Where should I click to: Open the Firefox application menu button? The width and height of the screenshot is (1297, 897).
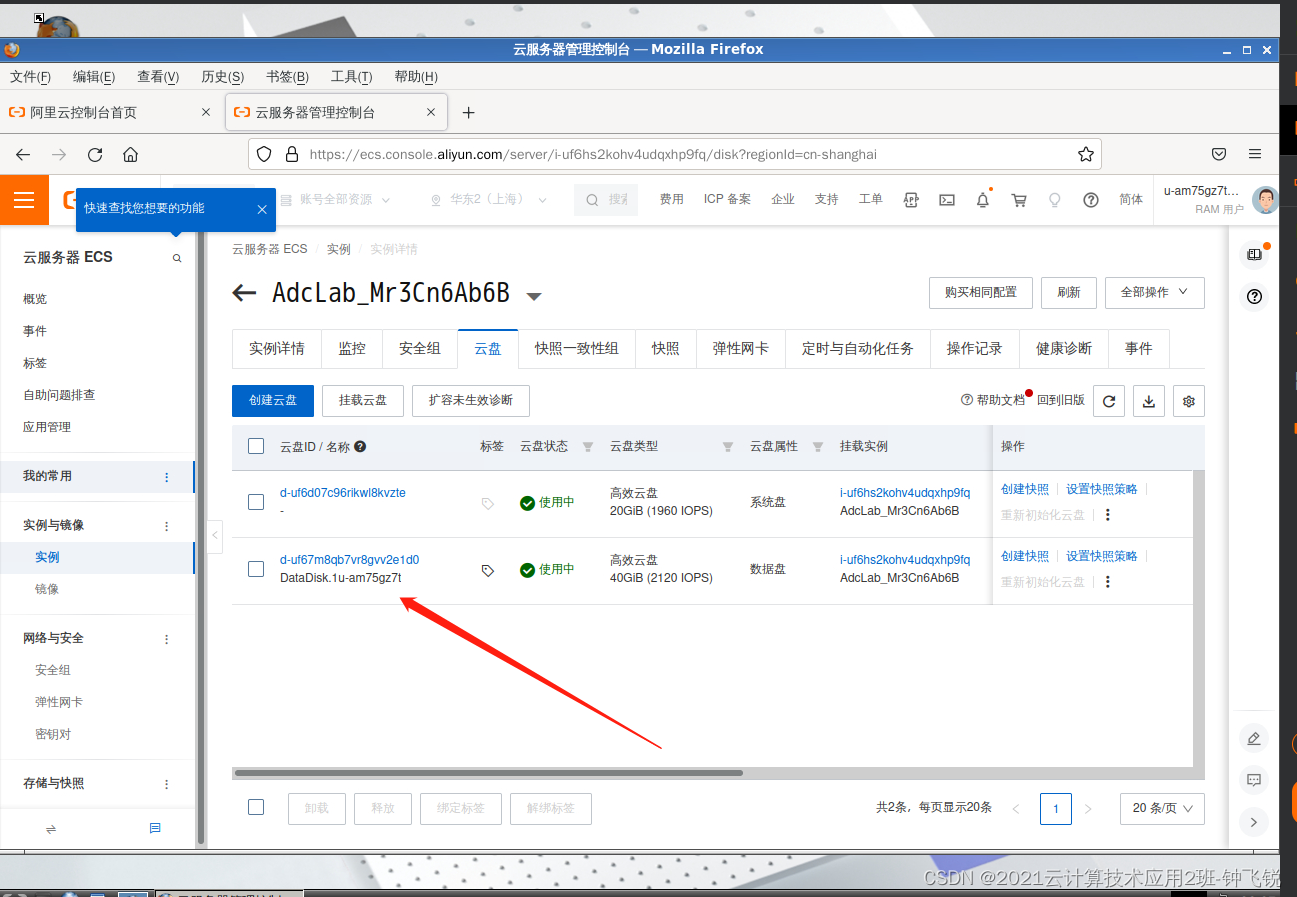(x=1254, y=154)
